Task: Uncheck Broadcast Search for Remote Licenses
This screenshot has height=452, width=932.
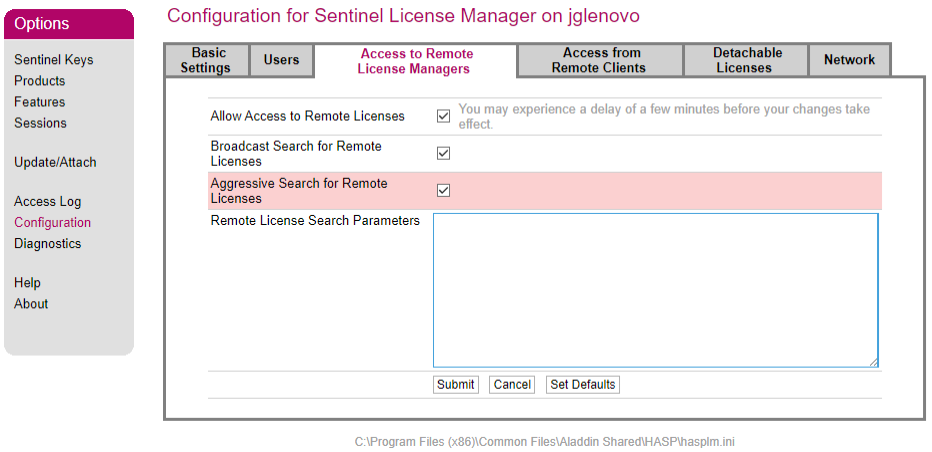Action: tap(443, 153)
